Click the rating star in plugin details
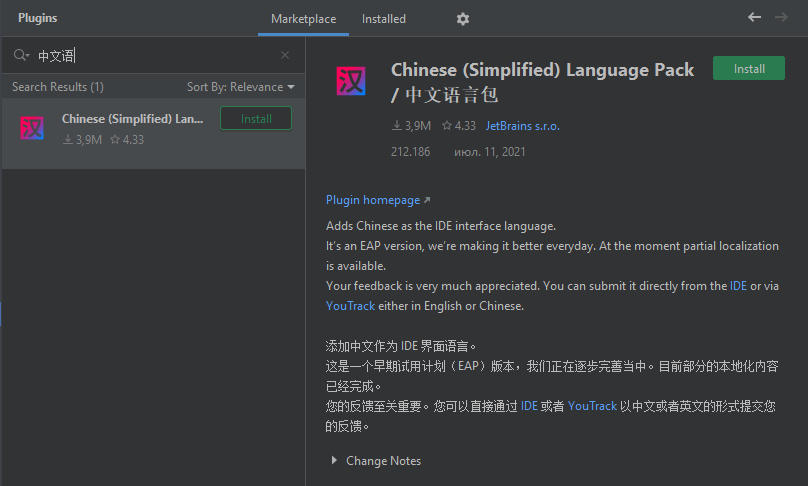The width and height of the screenshot is (808, 486). click(x=447, y=125)
